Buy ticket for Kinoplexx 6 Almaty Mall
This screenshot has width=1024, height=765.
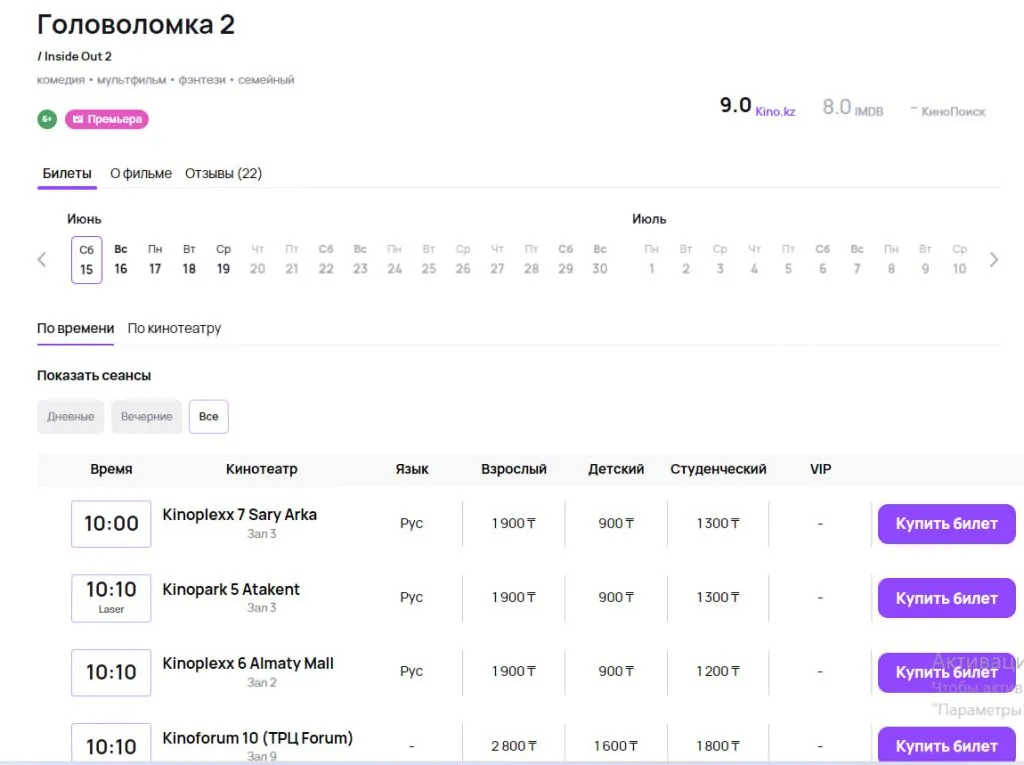pyautogui.click(x=946, y=672)
